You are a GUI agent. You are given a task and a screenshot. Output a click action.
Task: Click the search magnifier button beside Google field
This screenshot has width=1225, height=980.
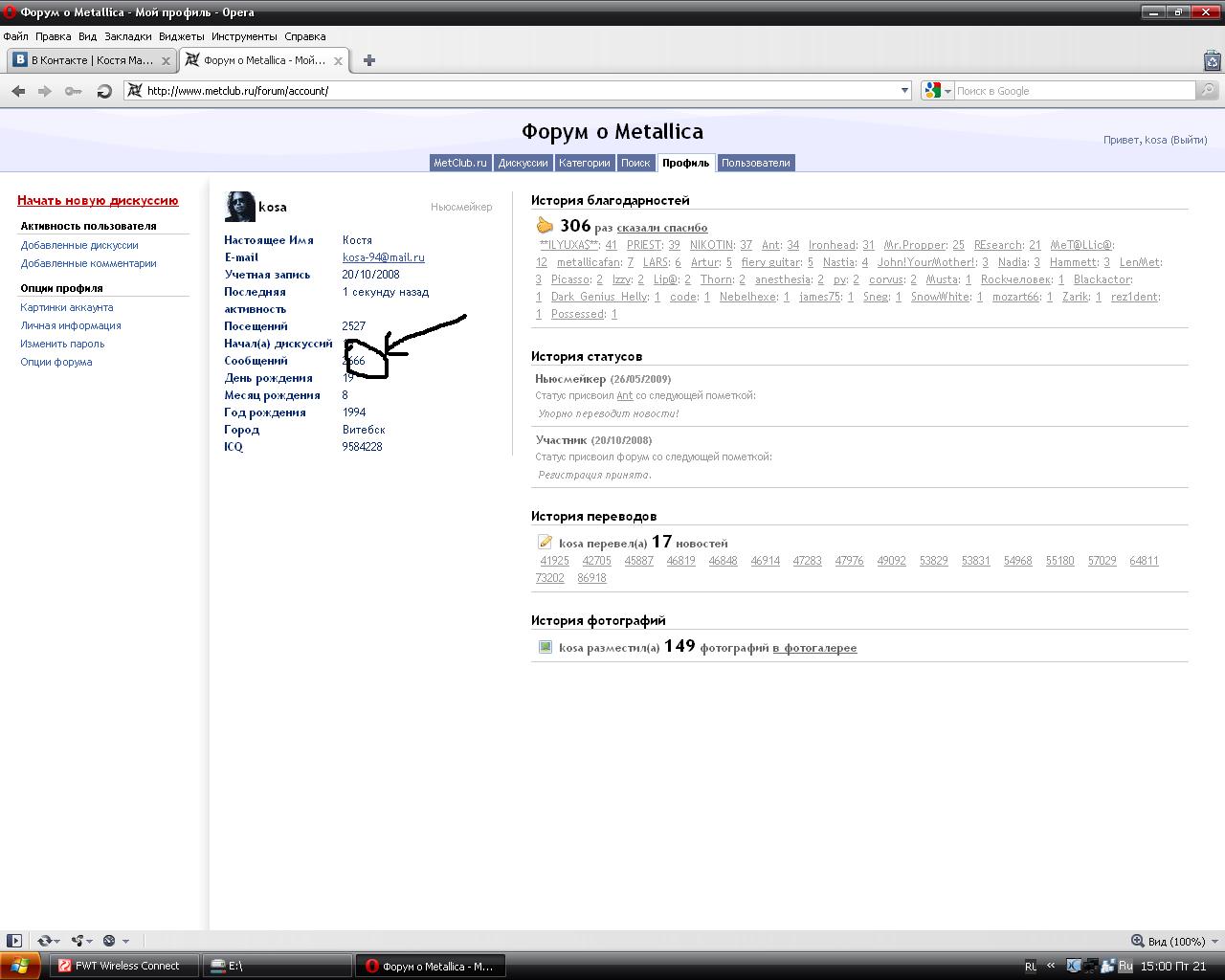point(1208,91)
